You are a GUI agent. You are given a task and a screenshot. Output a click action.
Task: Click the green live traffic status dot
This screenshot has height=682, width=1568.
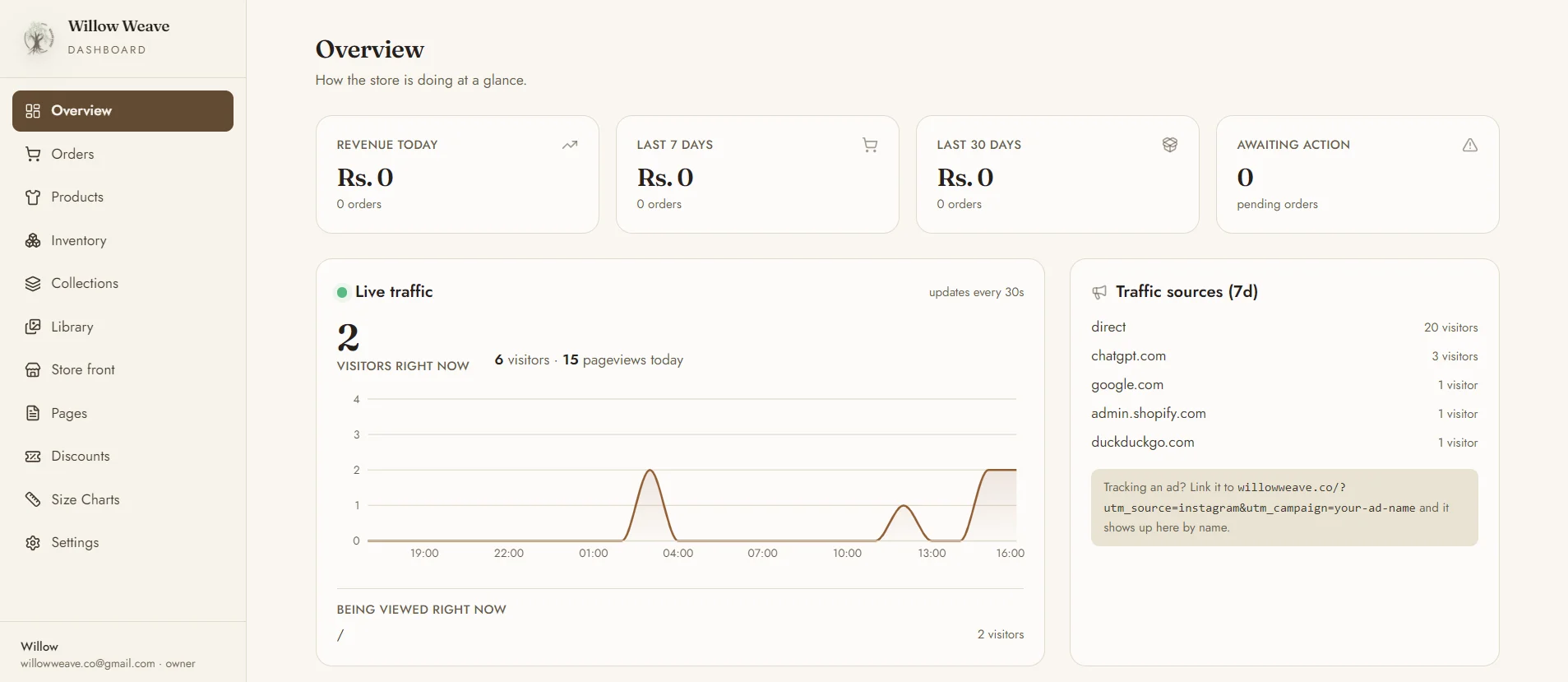coord(342,292)
